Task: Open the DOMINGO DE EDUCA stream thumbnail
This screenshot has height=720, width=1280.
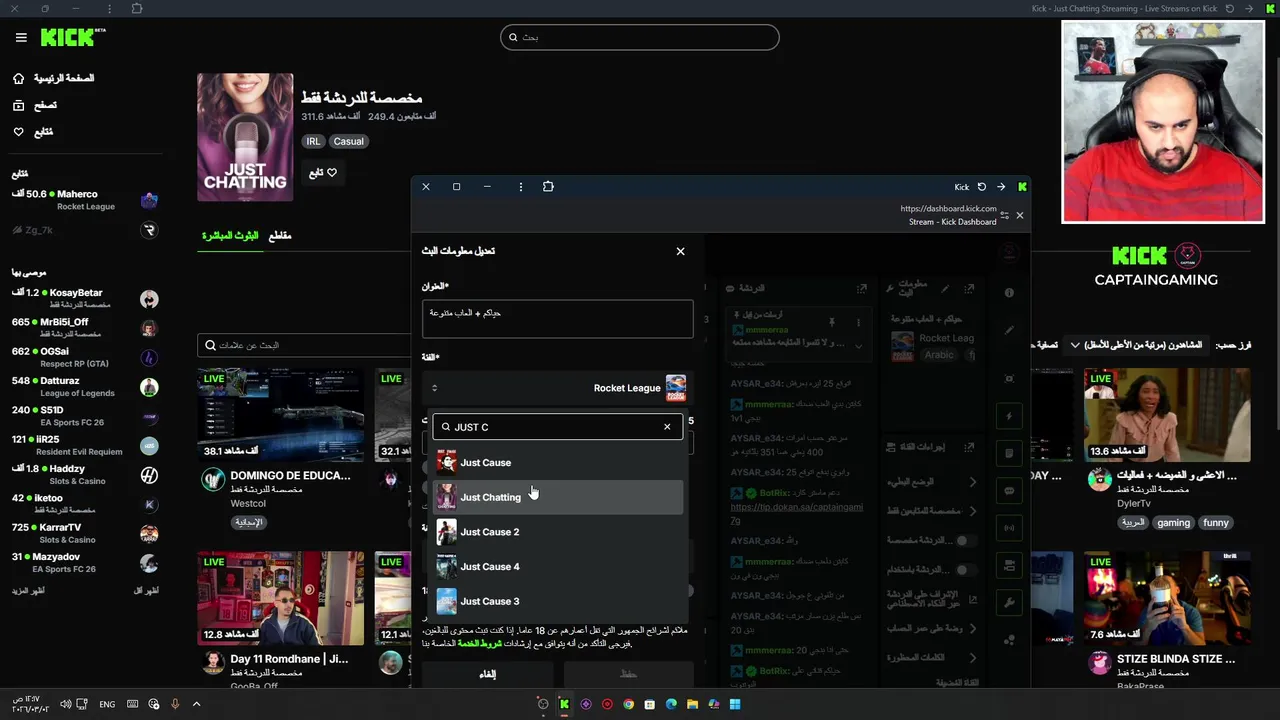Action: coord(281,414)
